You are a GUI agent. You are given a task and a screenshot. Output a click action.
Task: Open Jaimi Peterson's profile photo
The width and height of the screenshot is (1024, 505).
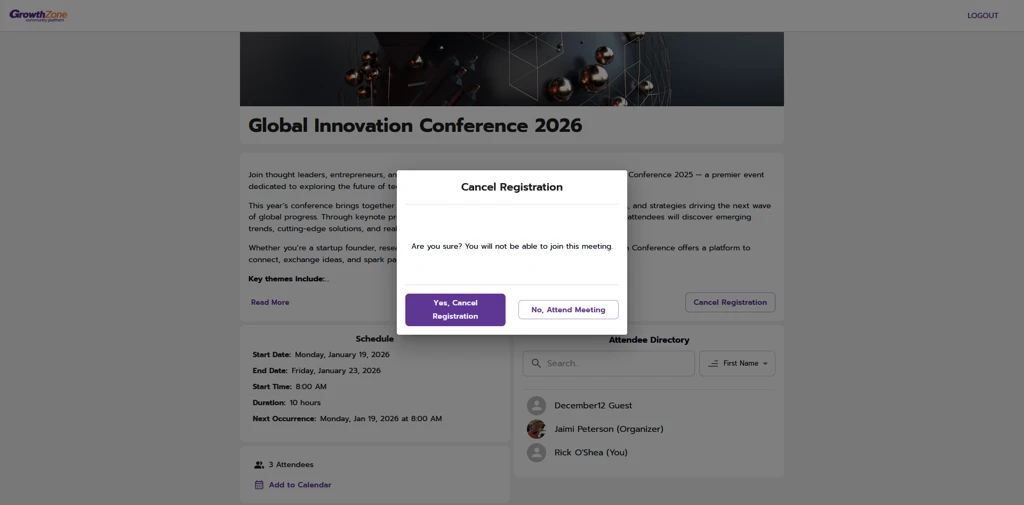click(x=536, y=429)
